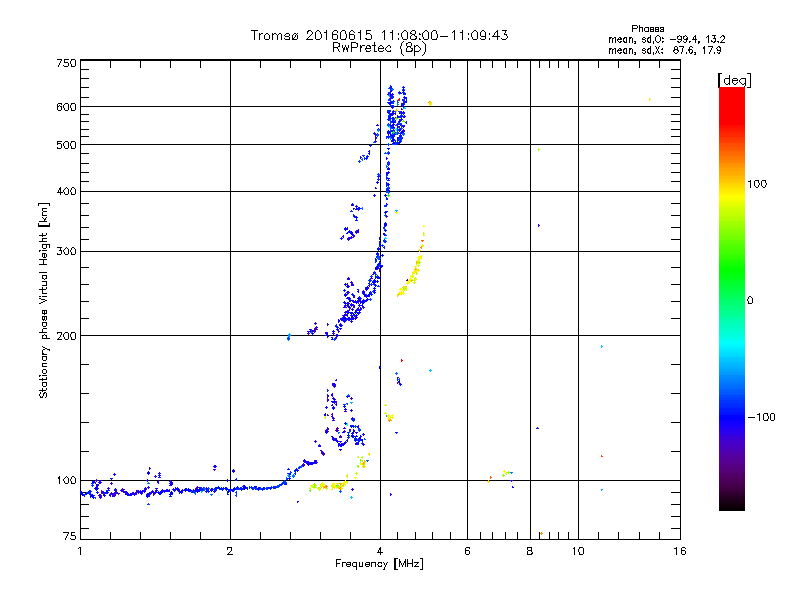Viewport: 800px width, 600px height.
Task: Click the y-axis tick label '75'
Action: click(70, 536)
